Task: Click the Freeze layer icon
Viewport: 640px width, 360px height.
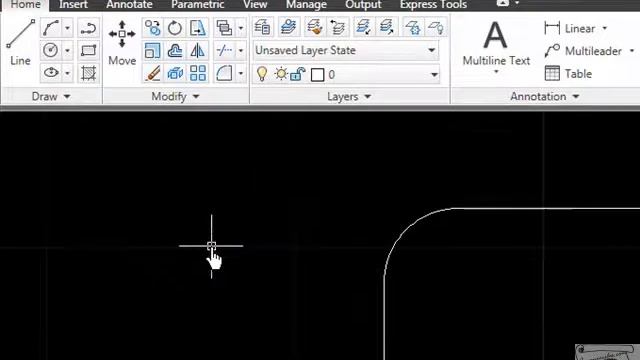Action: tap(412, 27)
